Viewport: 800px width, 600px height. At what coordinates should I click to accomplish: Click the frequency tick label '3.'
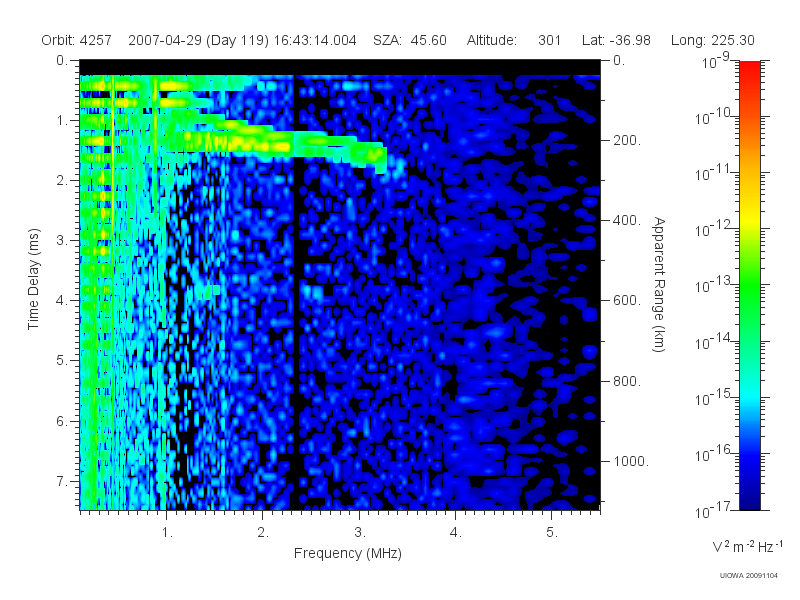coord(360,533)
